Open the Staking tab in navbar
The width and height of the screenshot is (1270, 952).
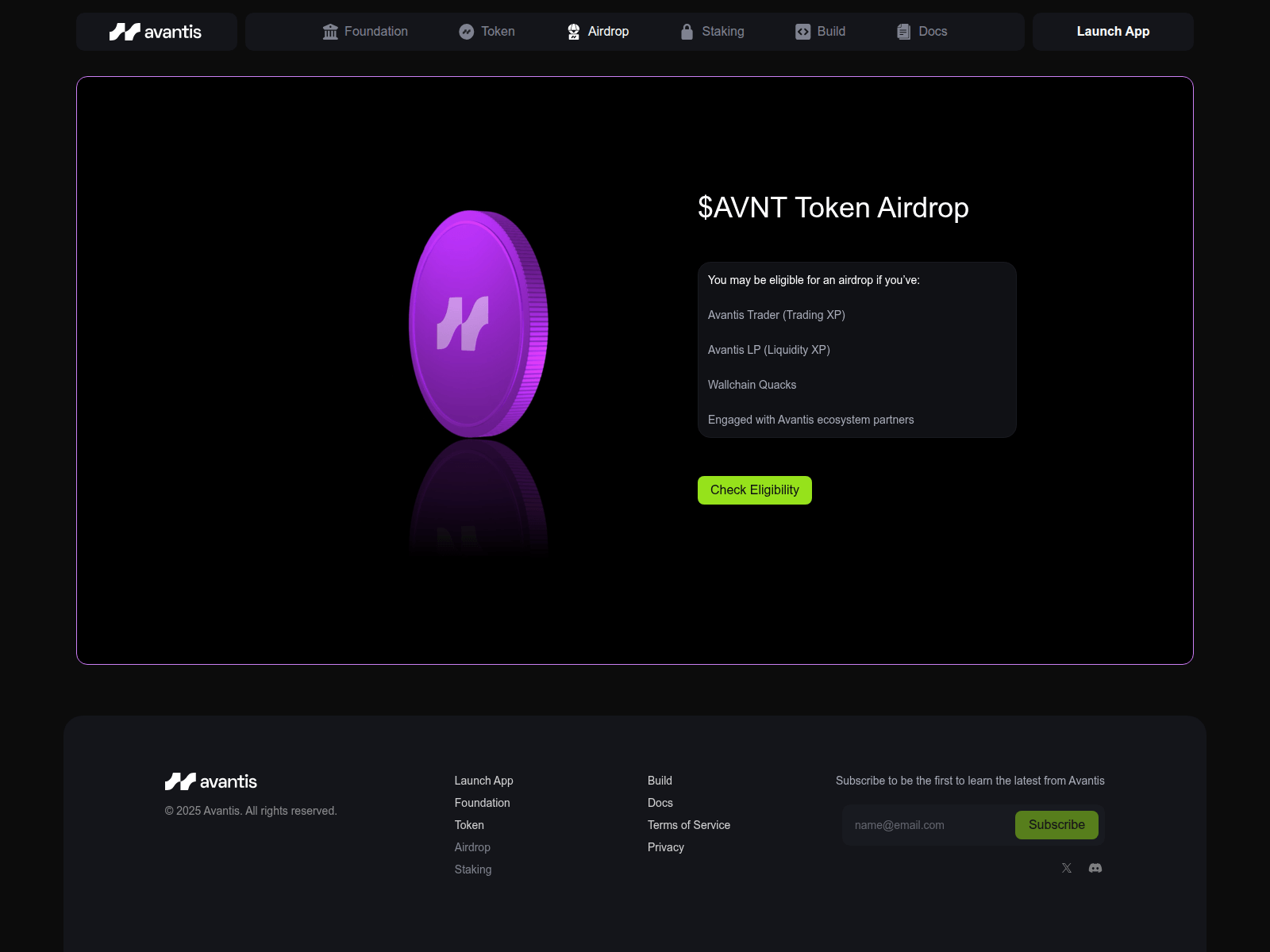(x=722, y=32)
